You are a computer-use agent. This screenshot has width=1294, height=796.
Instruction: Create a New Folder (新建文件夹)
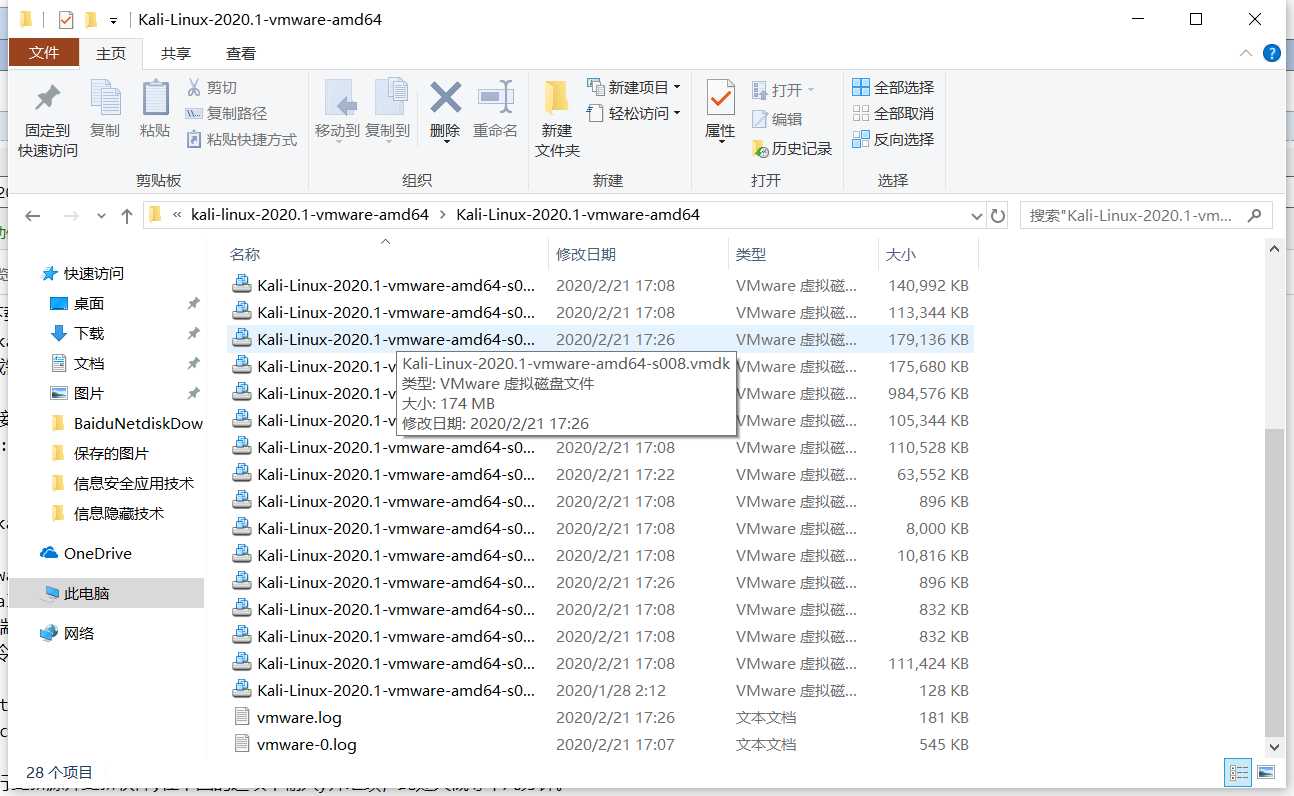point(557,119)
